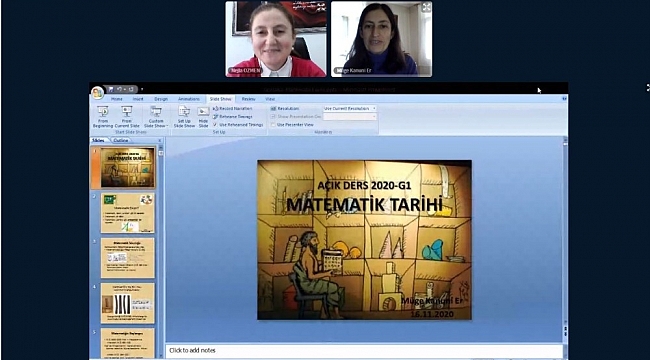This screenshot has width=650, height=360.
Task: Click the Resolution label icon in Monitors group
Action: [x=273, y=108]
